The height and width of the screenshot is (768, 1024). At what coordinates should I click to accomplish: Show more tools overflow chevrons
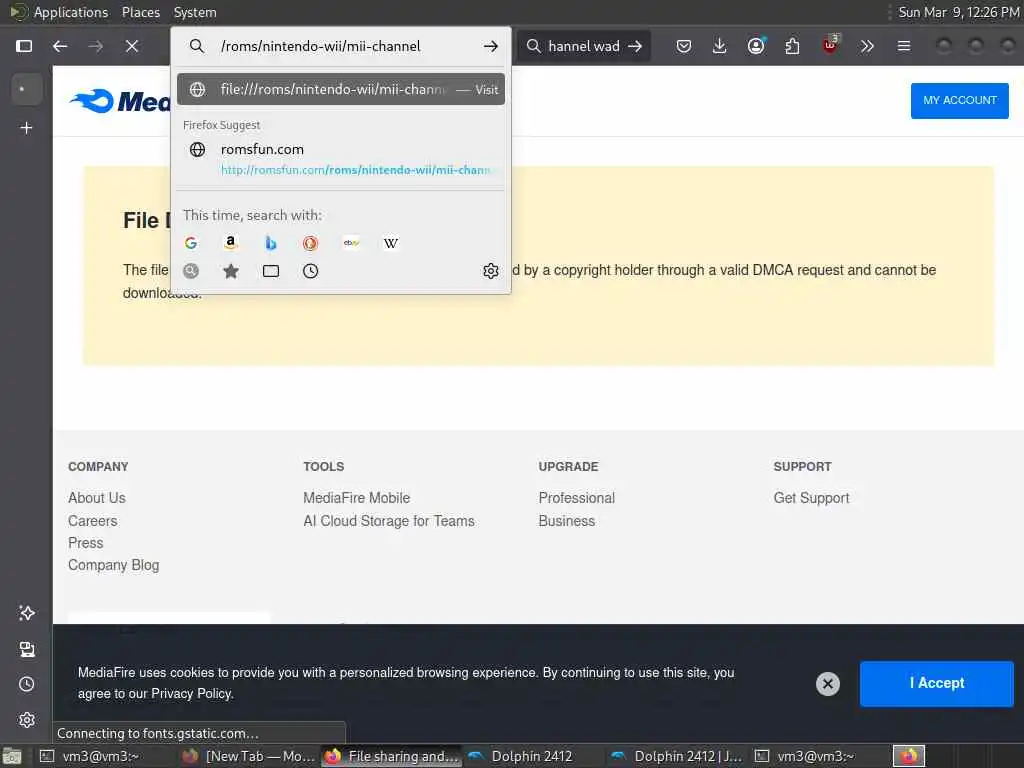pos(867,46)
